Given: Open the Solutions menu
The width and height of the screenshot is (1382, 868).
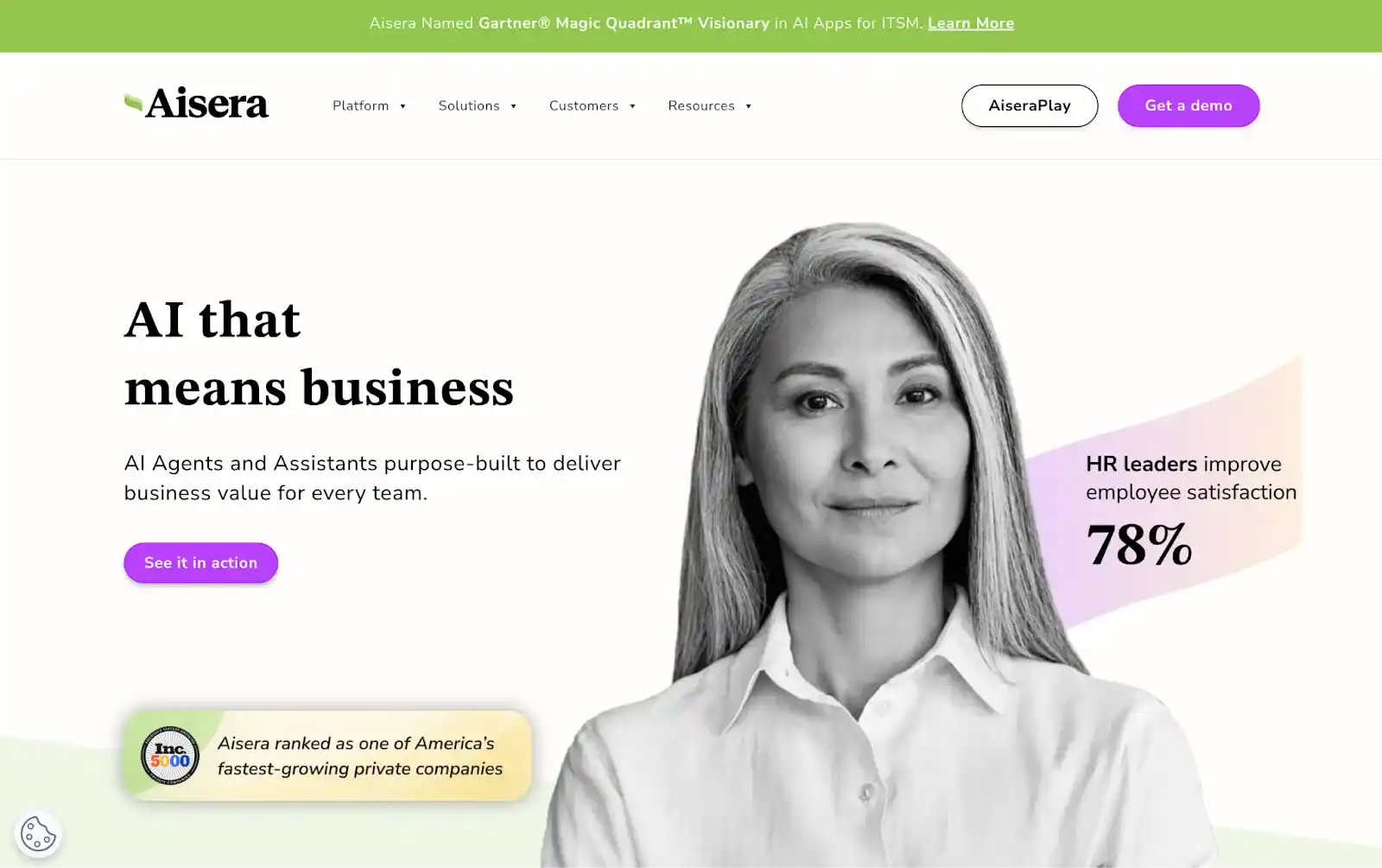Looking at the screenshot, I should [x=478, y=105].
